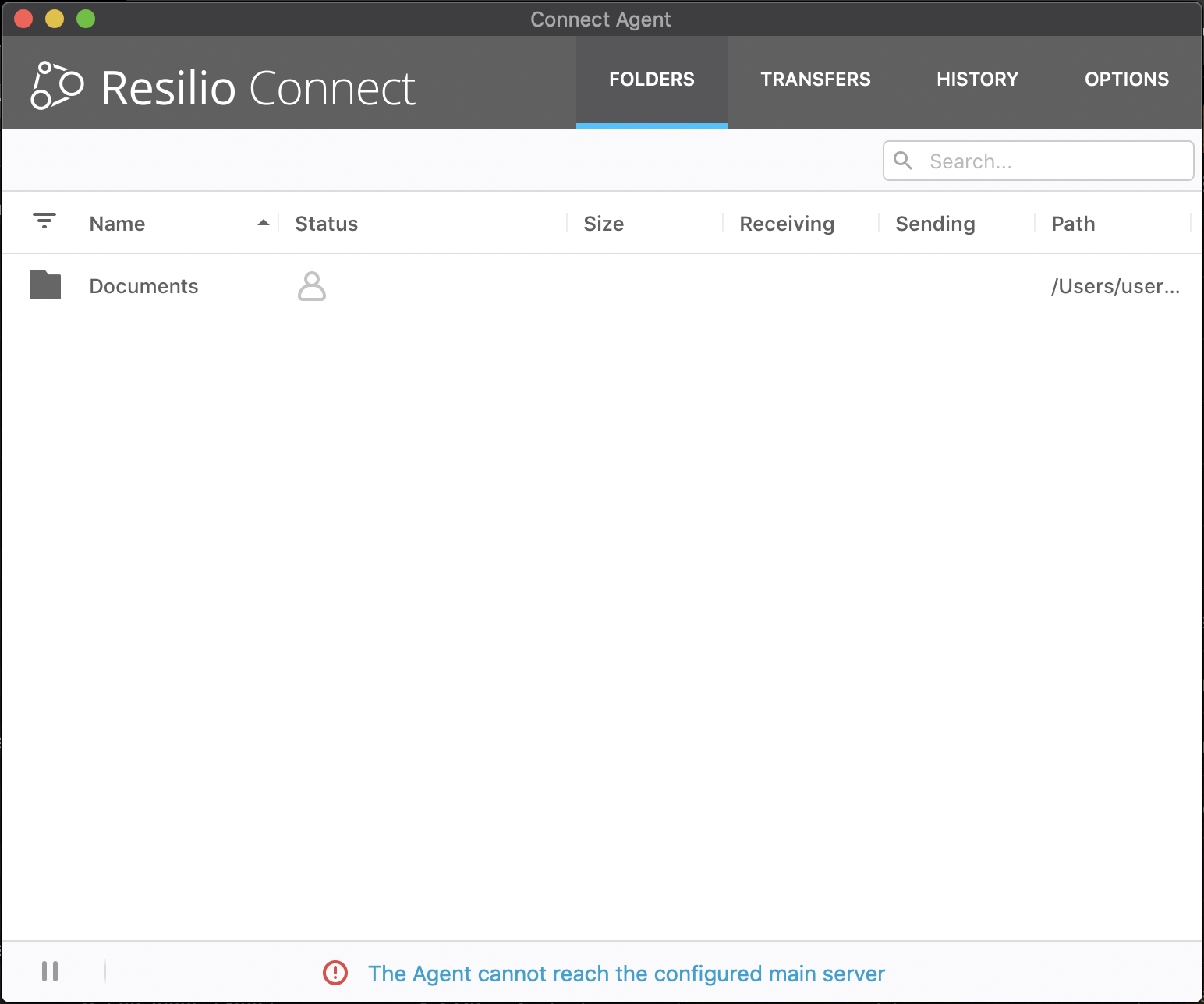1204x1004 pixels.
Task: Click the Path column header
Action: [1072, 224]
